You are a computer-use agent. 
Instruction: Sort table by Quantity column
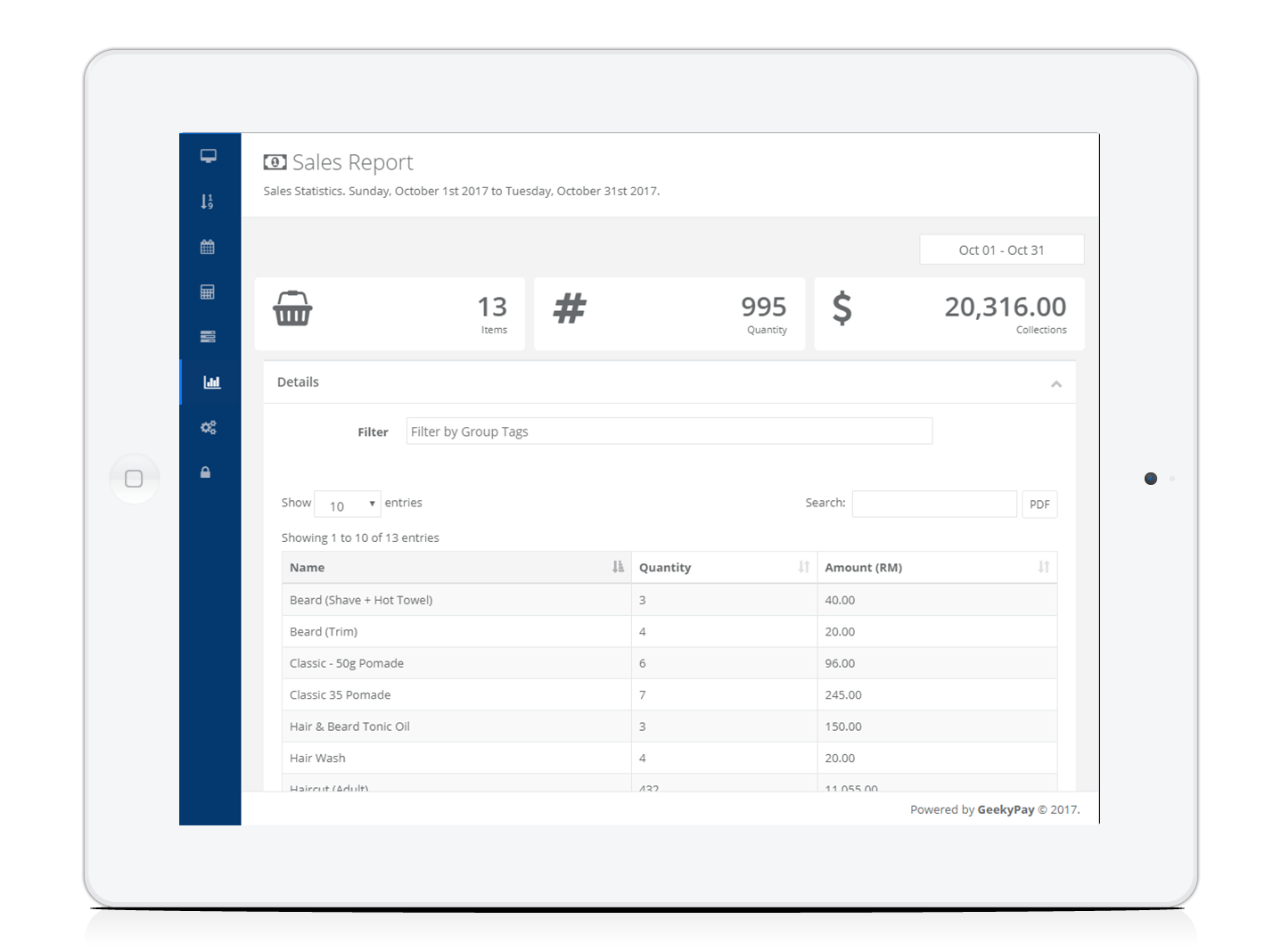723,568
